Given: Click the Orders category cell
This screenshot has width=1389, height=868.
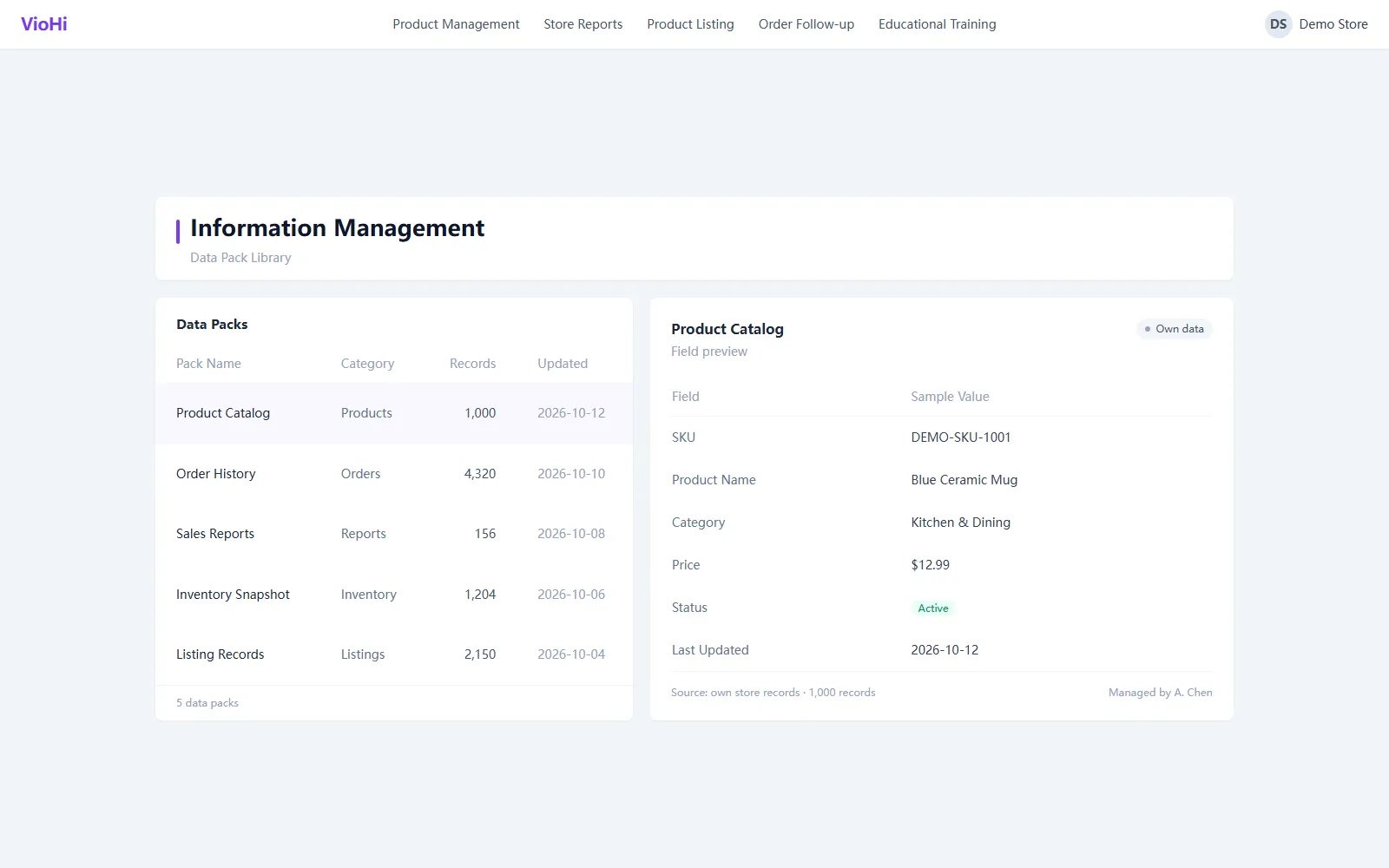Looking at the screenshot, I should [360, 474].
